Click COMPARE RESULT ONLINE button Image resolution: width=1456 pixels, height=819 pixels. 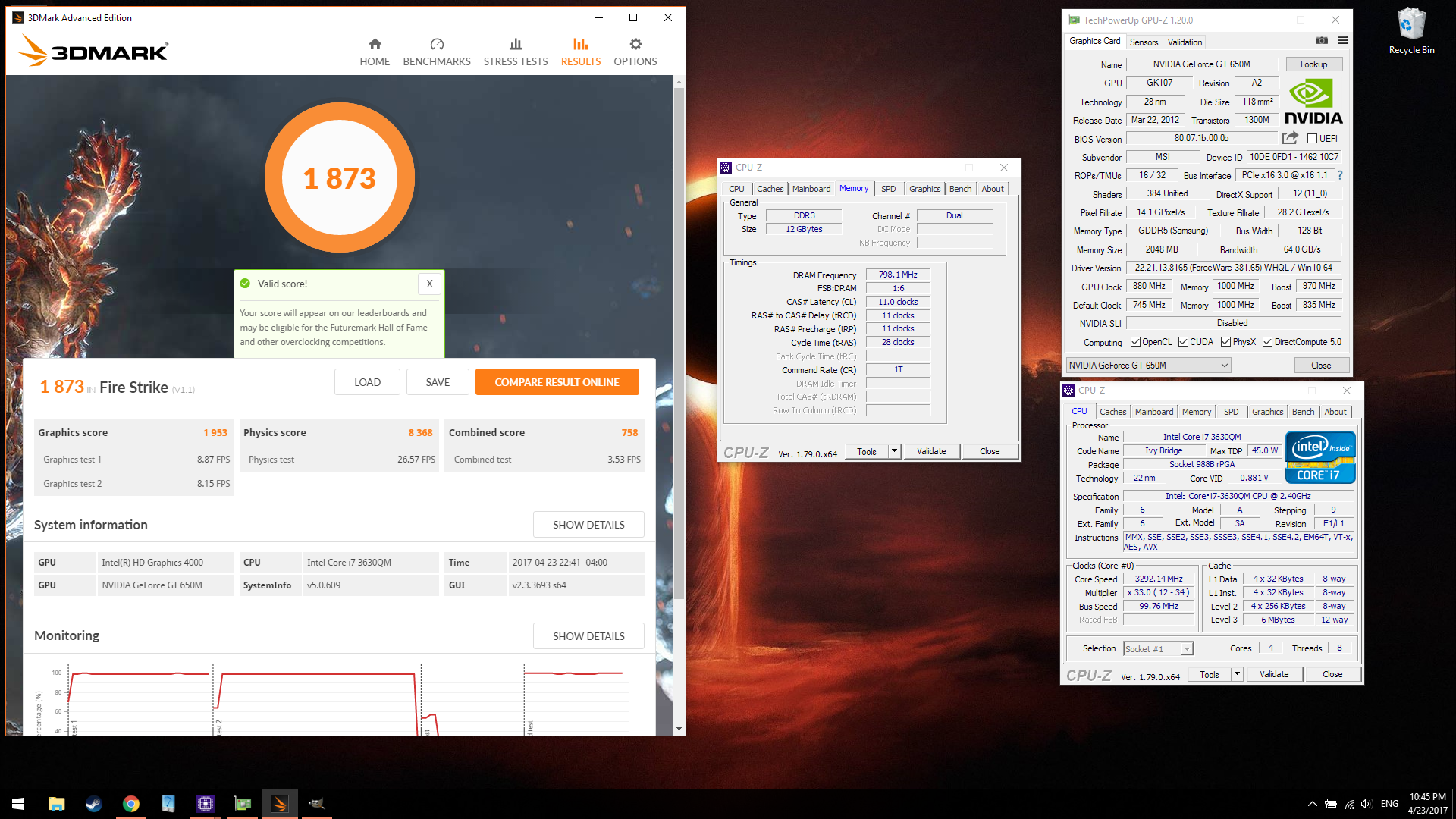pyautogui.click(x=557, y=382)
